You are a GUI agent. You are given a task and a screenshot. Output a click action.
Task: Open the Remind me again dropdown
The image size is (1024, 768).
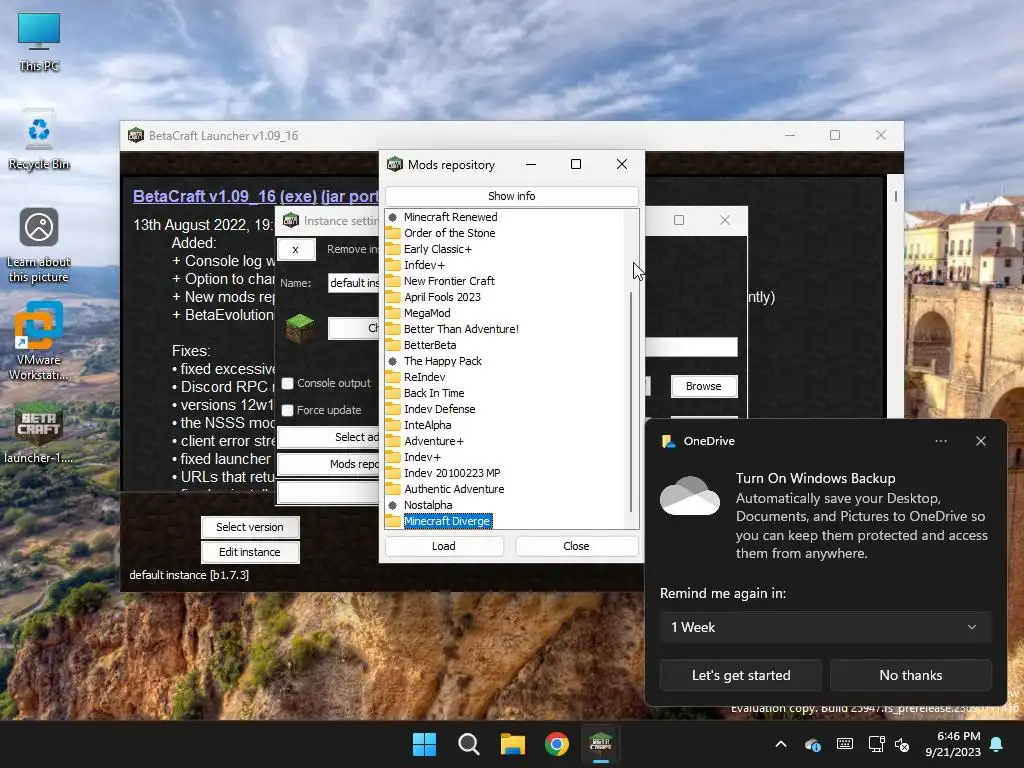(x=825, y=628)
